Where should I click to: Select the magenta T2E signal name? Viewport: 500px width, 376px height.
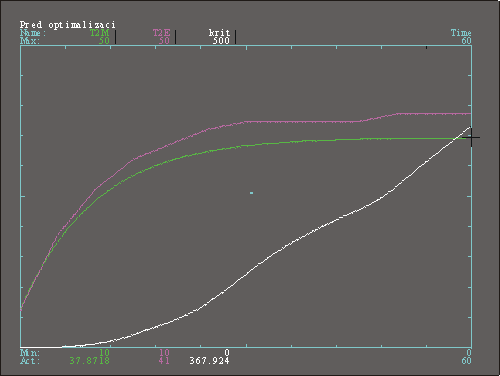tap(161, 33)
